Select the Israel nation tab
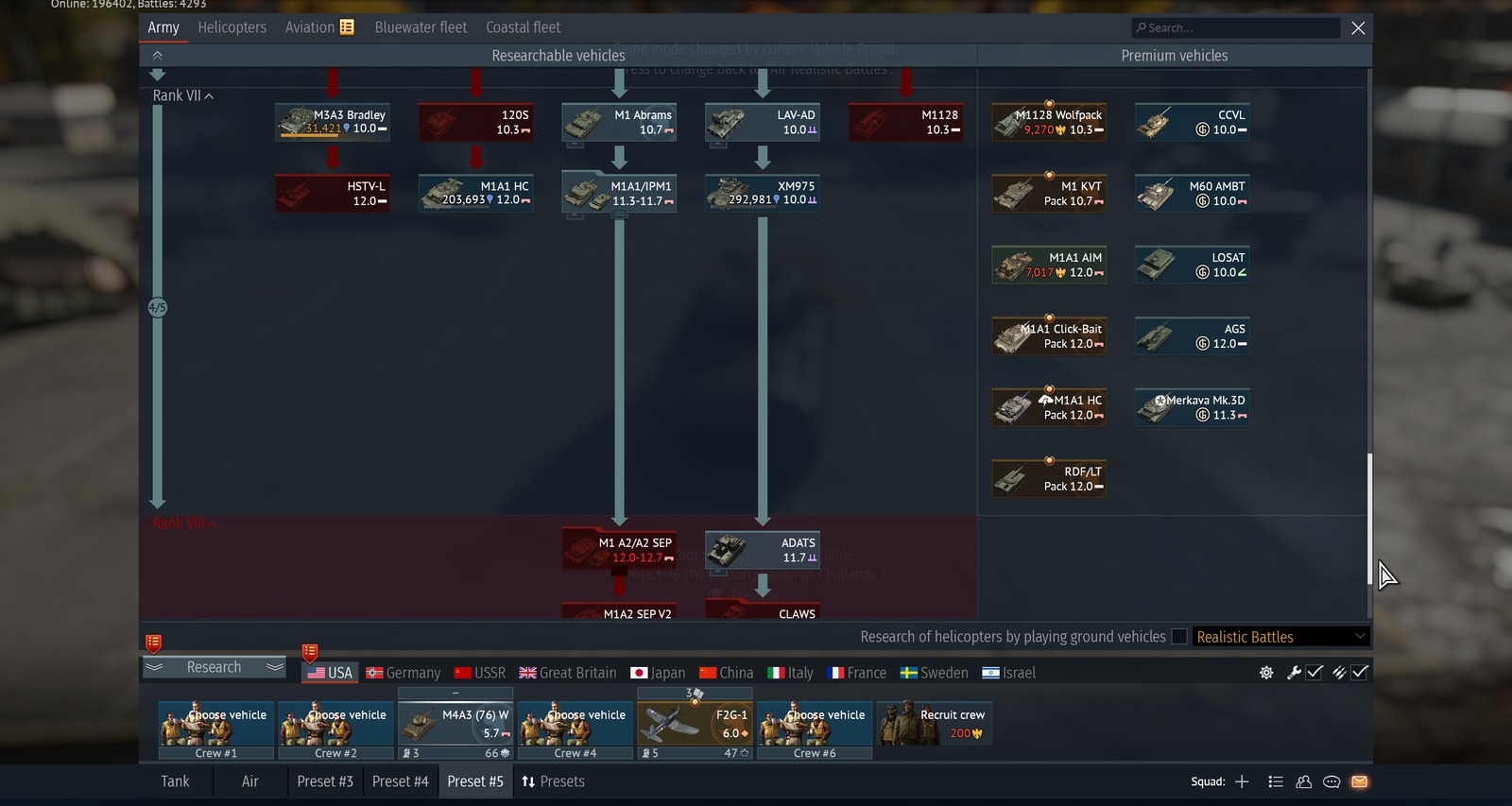The height and width of the screenshot is (806, 1512). tap(1008, 673)
